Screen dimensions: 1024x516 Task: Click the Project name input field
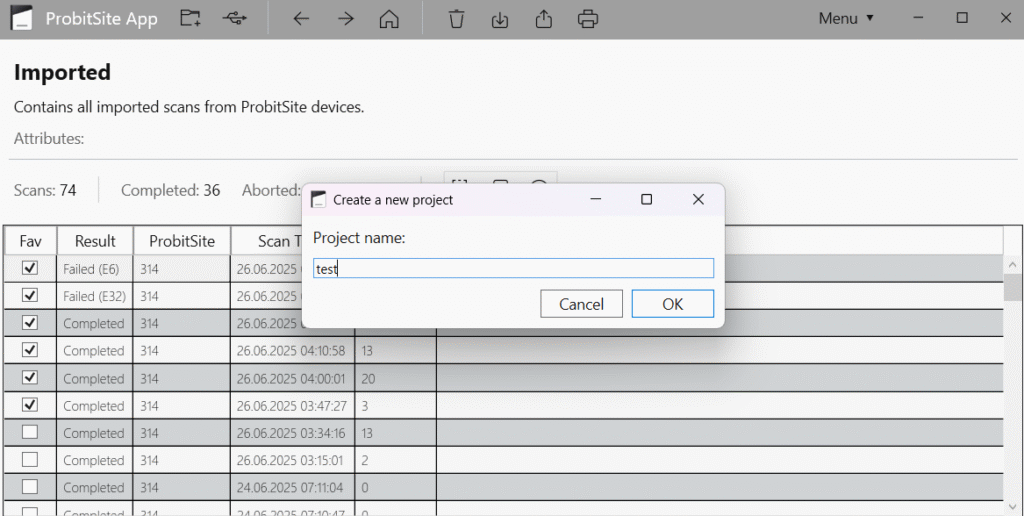513,268
